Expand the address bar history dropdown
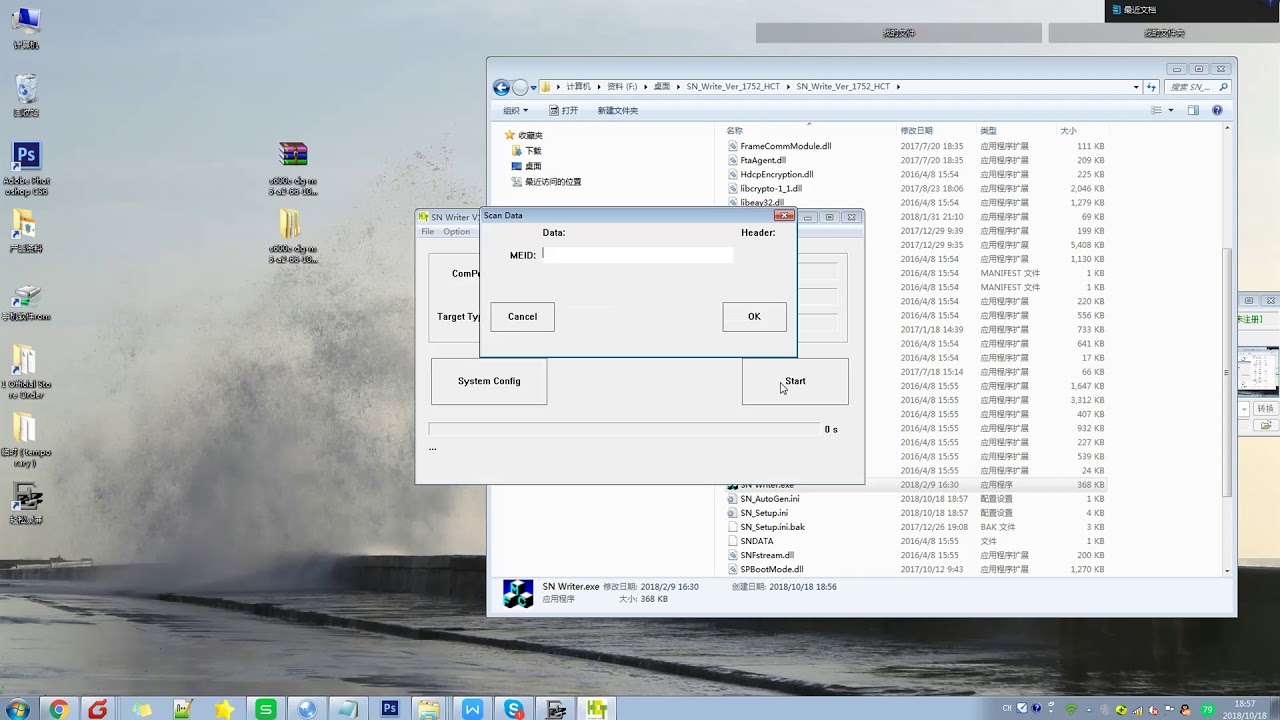The width and height of the screenshot is (1280, 720). pyautogui.click(x=1136, y=87)
